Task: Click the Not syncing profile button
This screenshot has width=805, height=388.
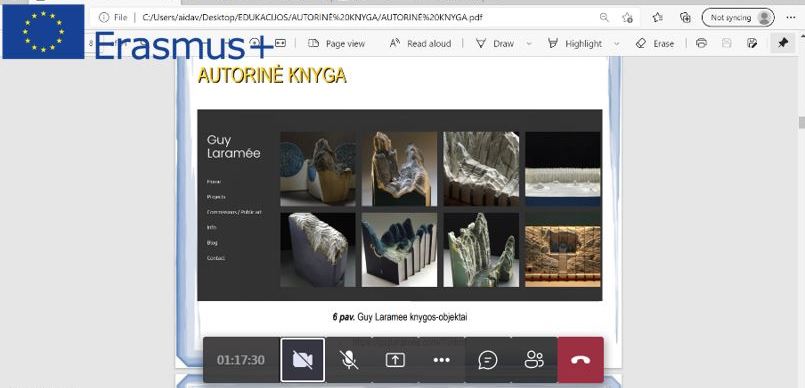Action: coord(738,17)
